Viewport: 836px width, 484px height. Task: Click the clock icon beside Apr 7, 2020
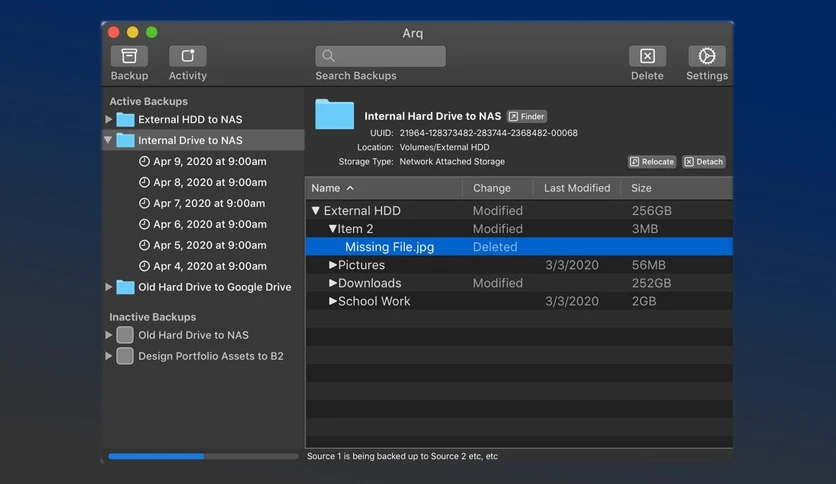(x=144, y=203)
